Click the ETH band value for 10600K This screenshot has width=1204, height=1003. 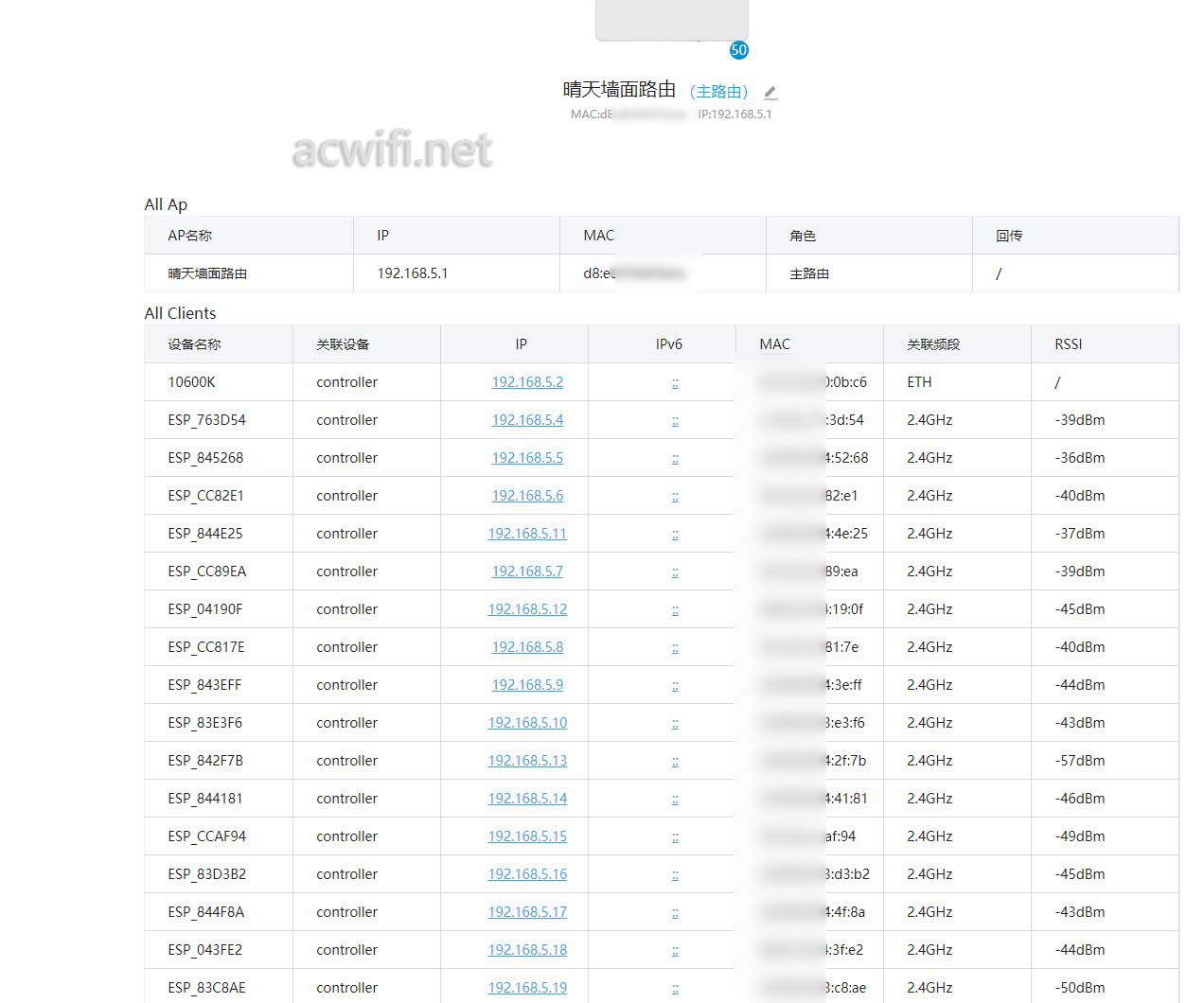(x=919, y=382)
